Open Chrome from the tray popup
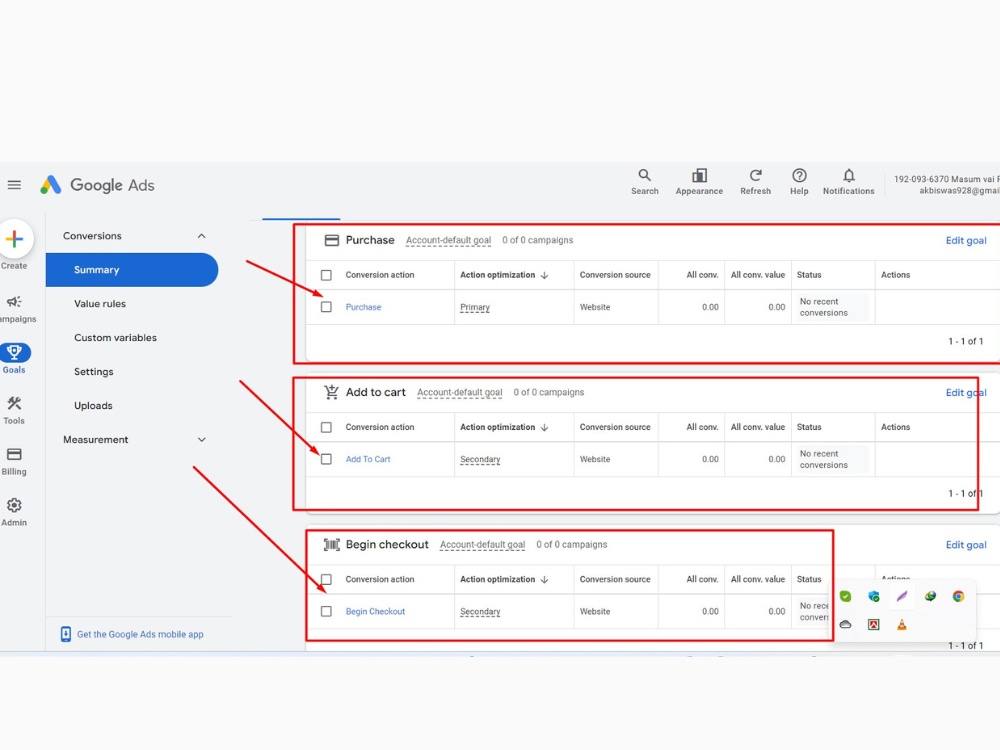Image resolution: width=1000 pixels, height=750 pixels. pos(958,596)
